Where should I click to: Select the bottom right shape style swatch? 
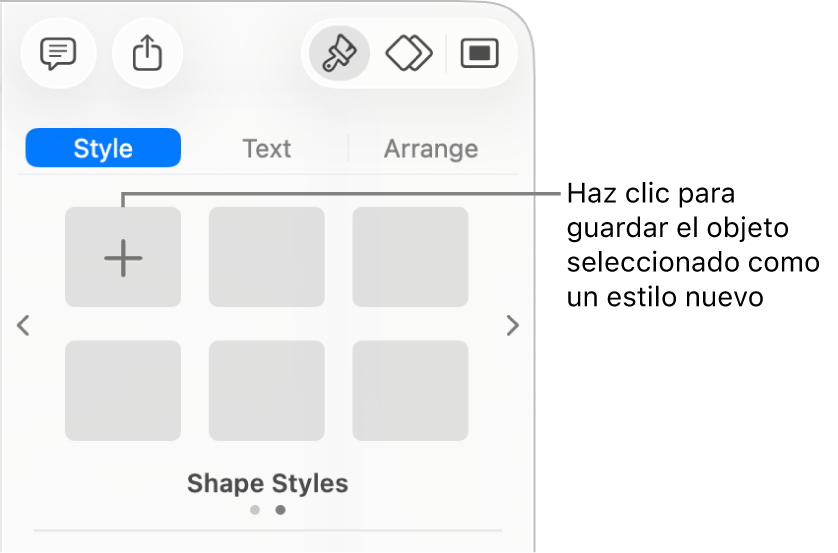click(410, 390)
